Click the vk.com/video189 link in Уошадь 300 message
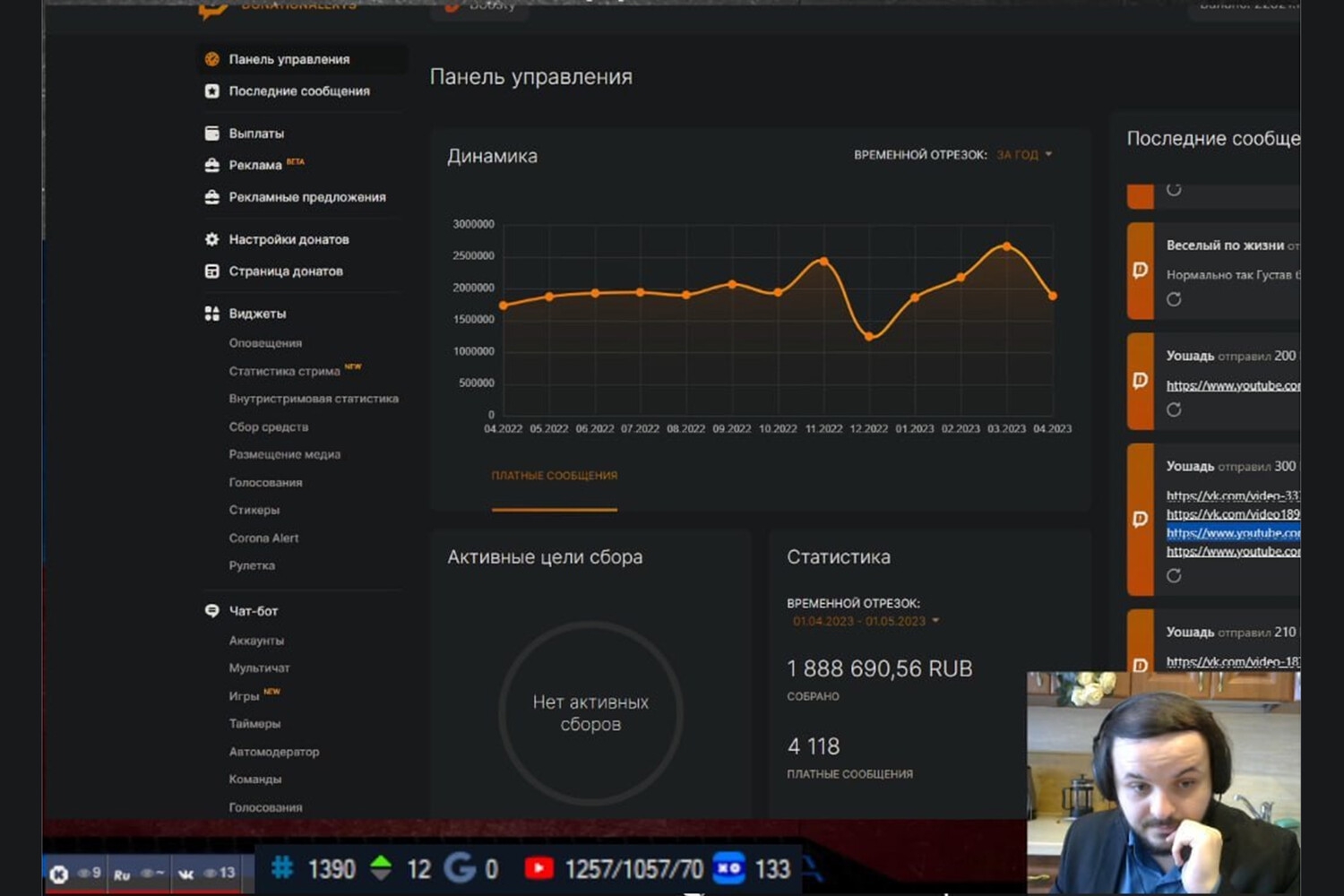 [1233, 514]
